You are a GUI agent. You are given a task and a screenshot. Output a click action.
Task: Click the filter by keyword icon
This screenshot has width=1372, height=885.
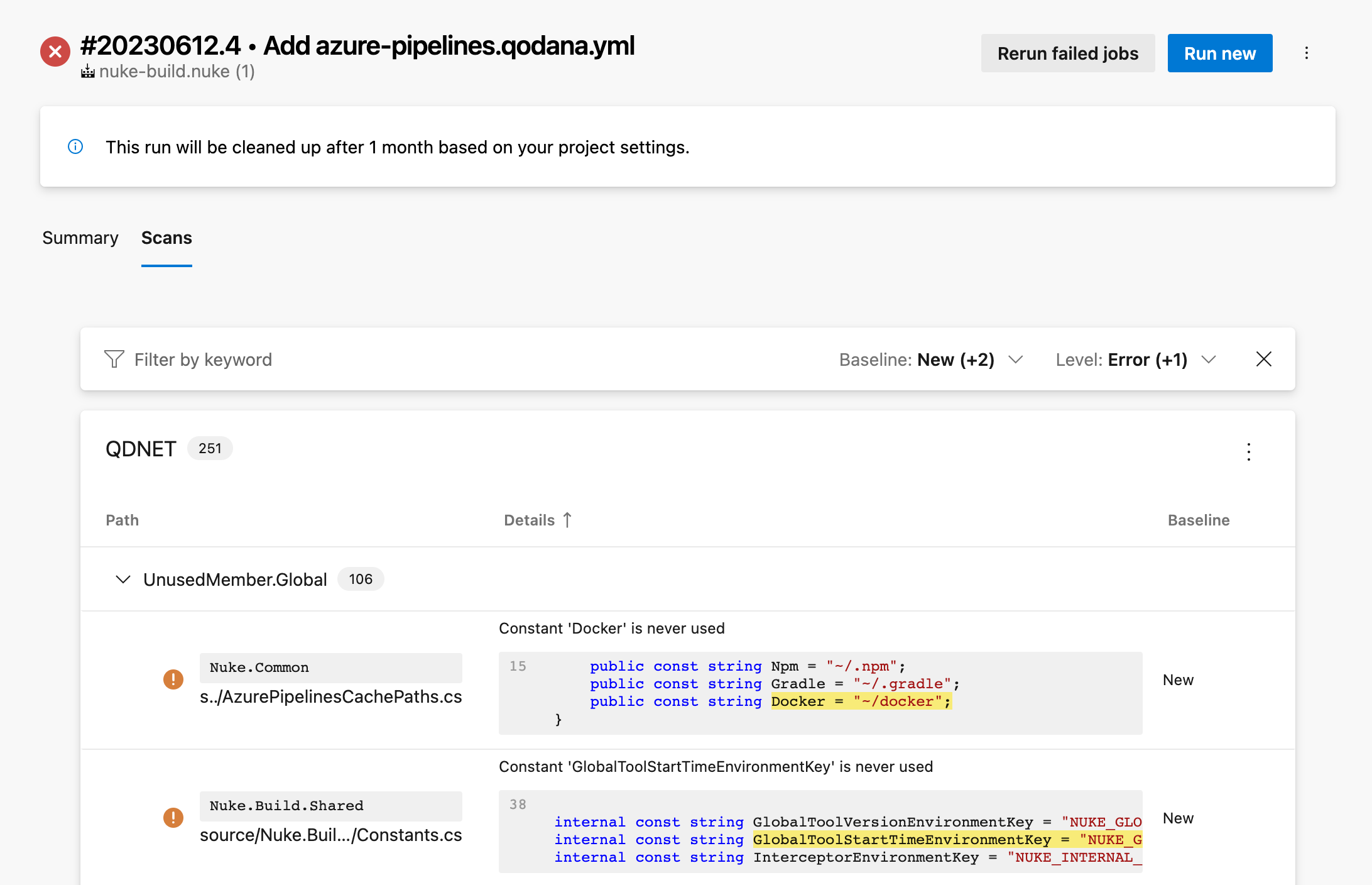point(114,359)
